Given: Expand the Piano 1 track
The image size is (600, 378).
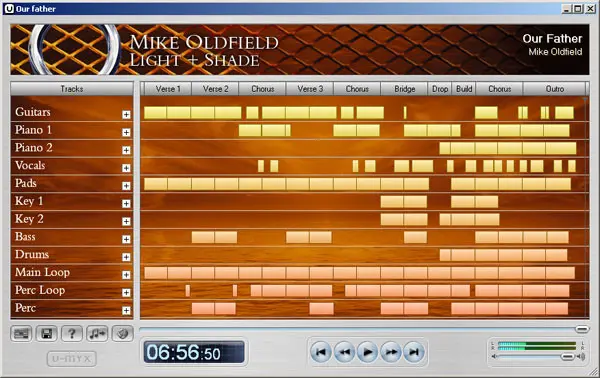Looking at the screenshot, I should (x=126, y=132).
